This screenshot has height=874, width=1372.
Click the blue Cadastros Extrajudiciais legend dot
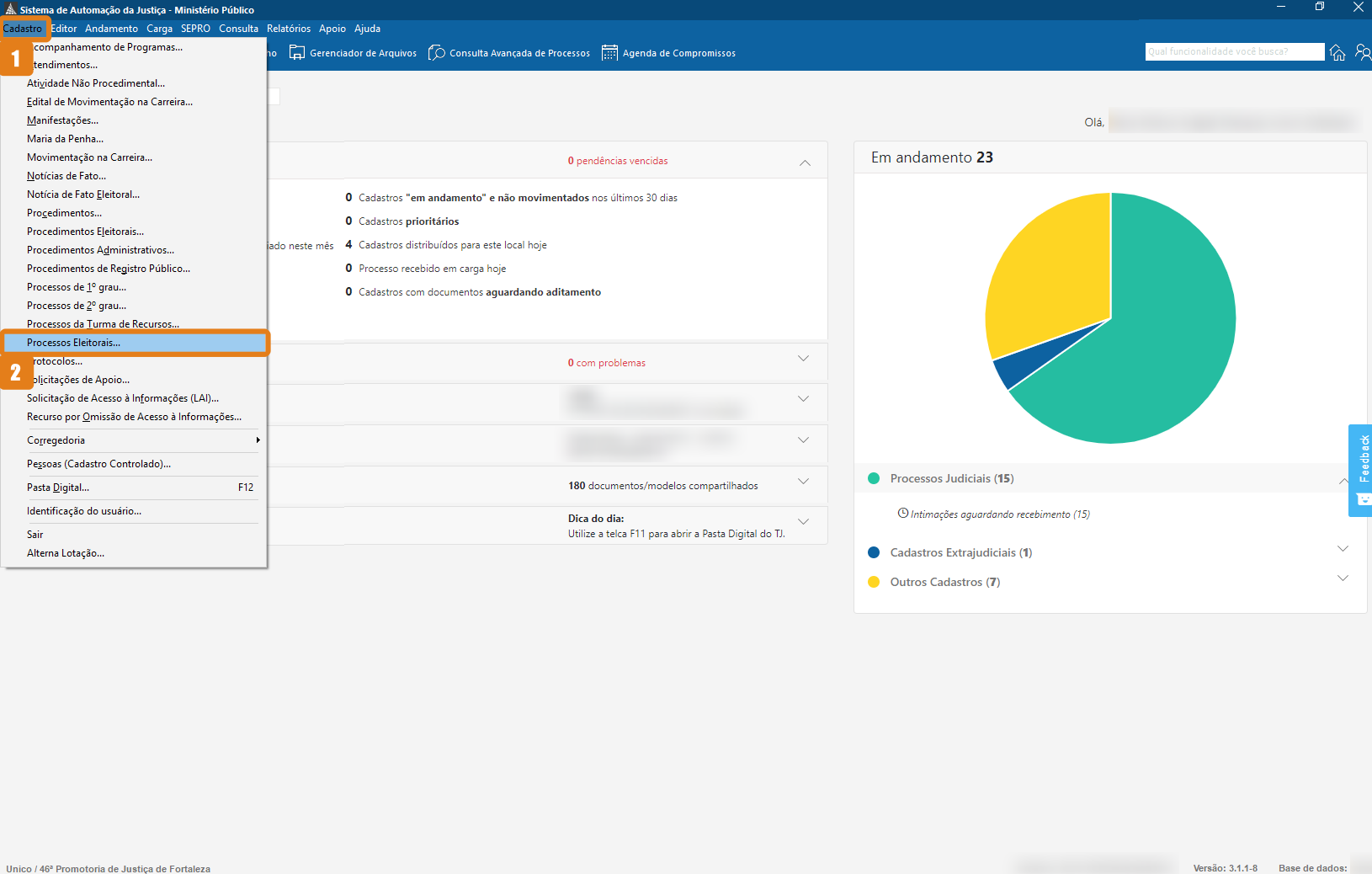pos(874,552)
